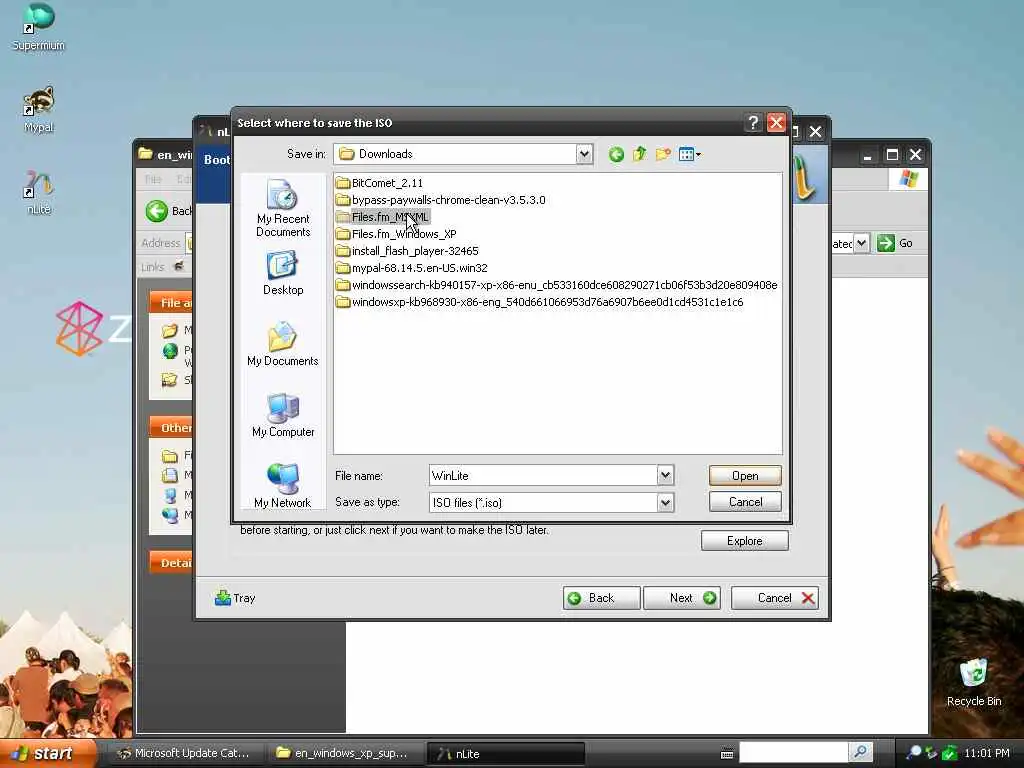Click Back arrow in Explorer window

coord(157,211)
